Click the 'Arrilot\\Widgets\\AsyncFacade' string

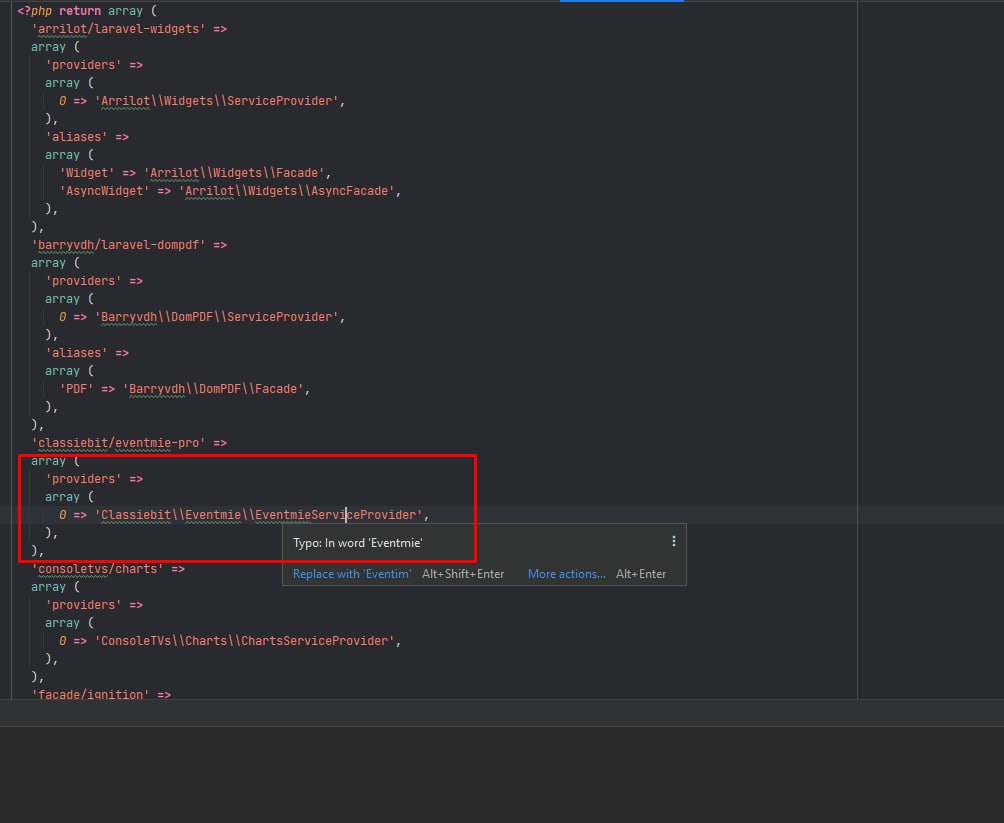(287, 191)
